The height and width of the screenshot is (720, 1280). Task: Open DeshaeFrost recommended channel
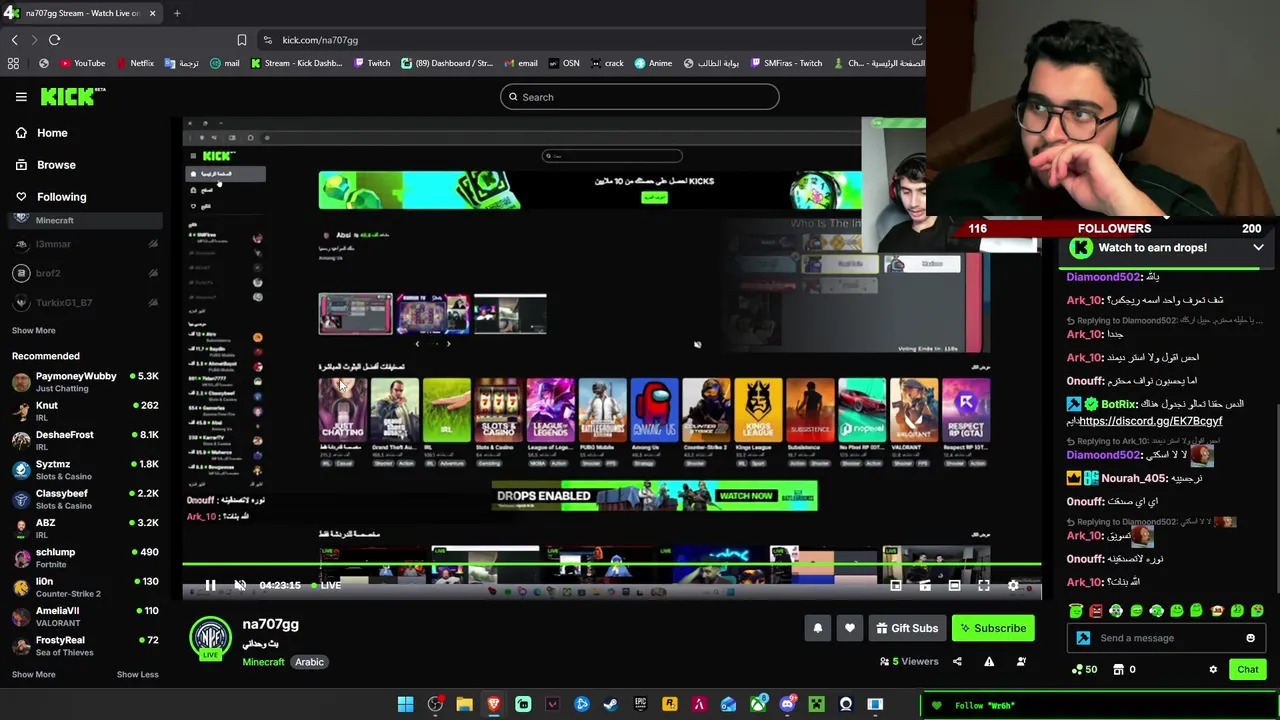tap(85, 440)
